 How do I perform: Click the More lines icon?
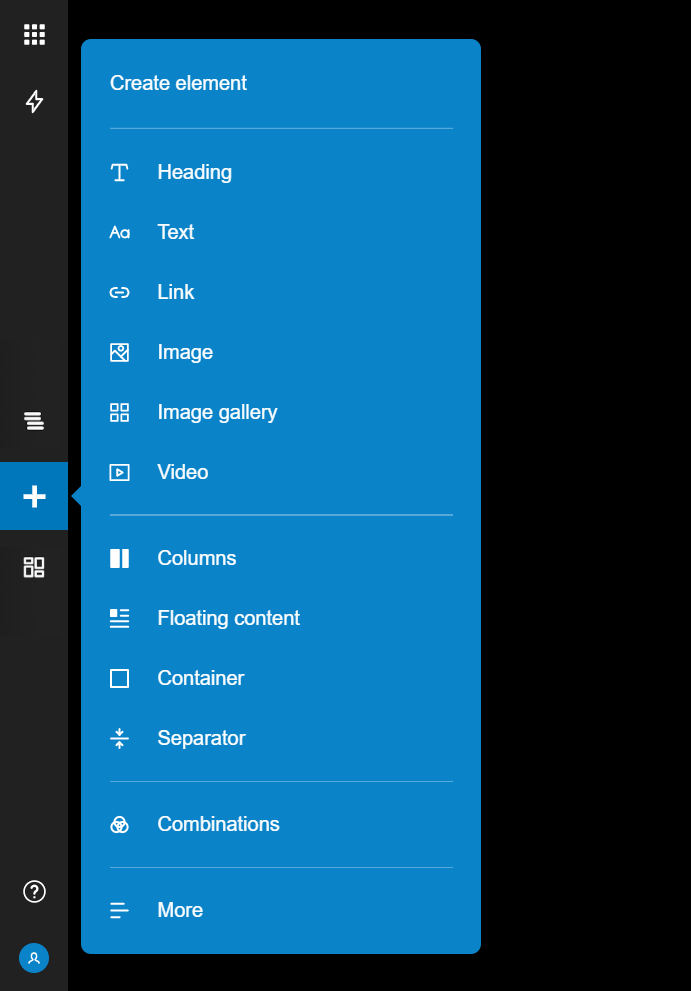(119, 911)
